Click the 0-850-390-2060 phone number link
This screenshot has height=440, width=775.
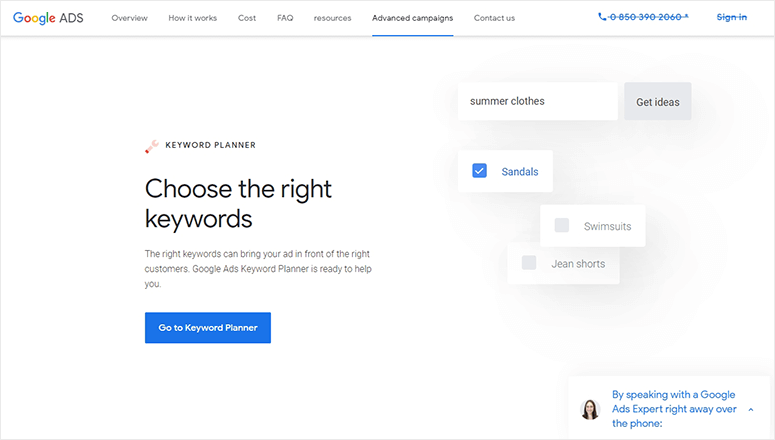(x=648, y=17)
